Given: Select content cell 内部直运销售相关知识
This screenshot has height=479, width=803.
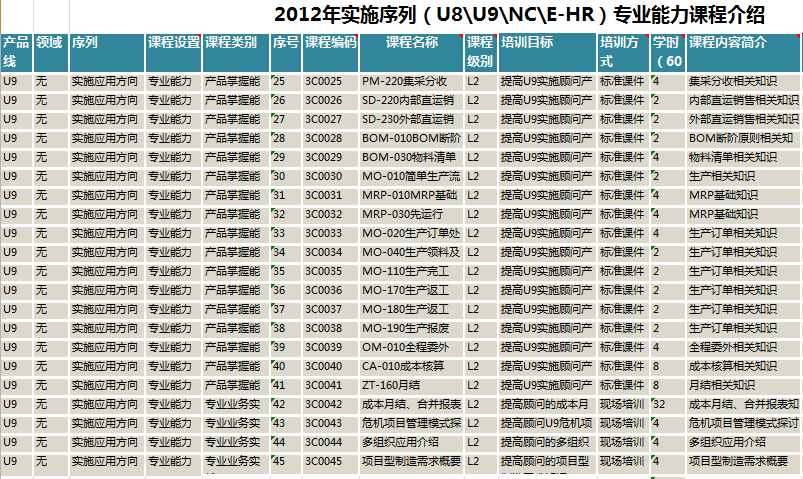Looking at the screenshot, I should pos(744,100).
